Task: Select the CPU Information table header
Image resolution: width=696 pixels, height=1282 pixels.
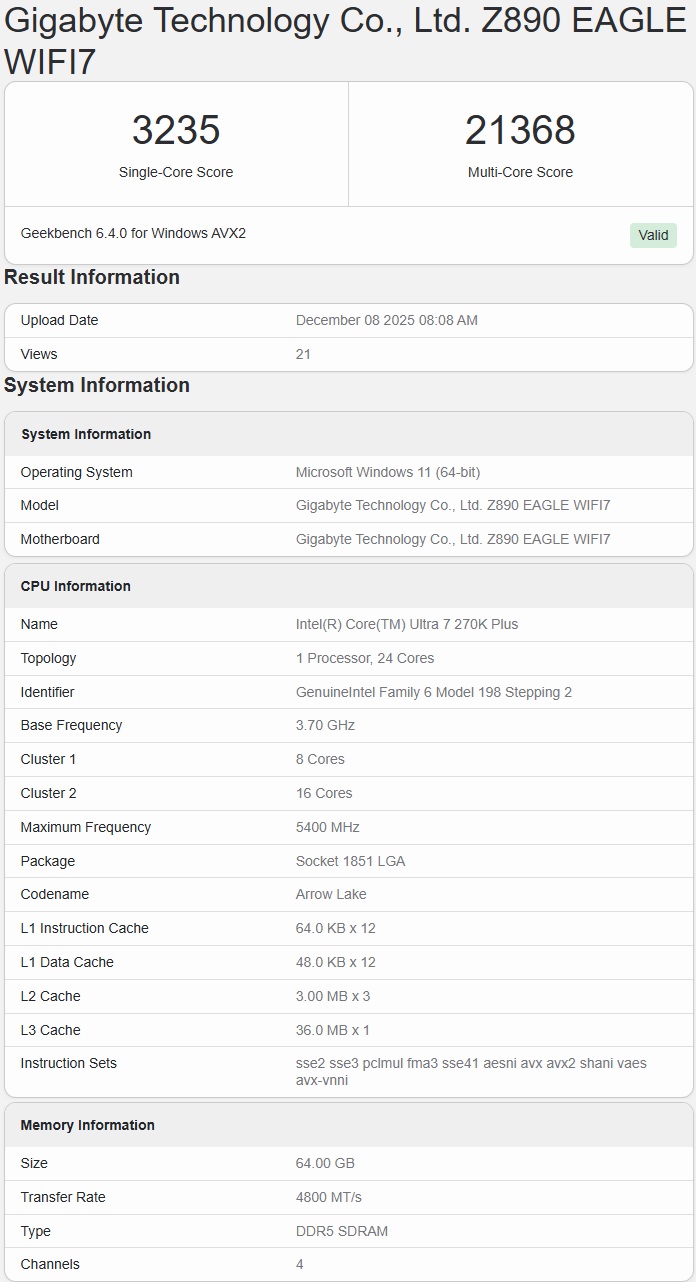Action: [x=76, y=586]
